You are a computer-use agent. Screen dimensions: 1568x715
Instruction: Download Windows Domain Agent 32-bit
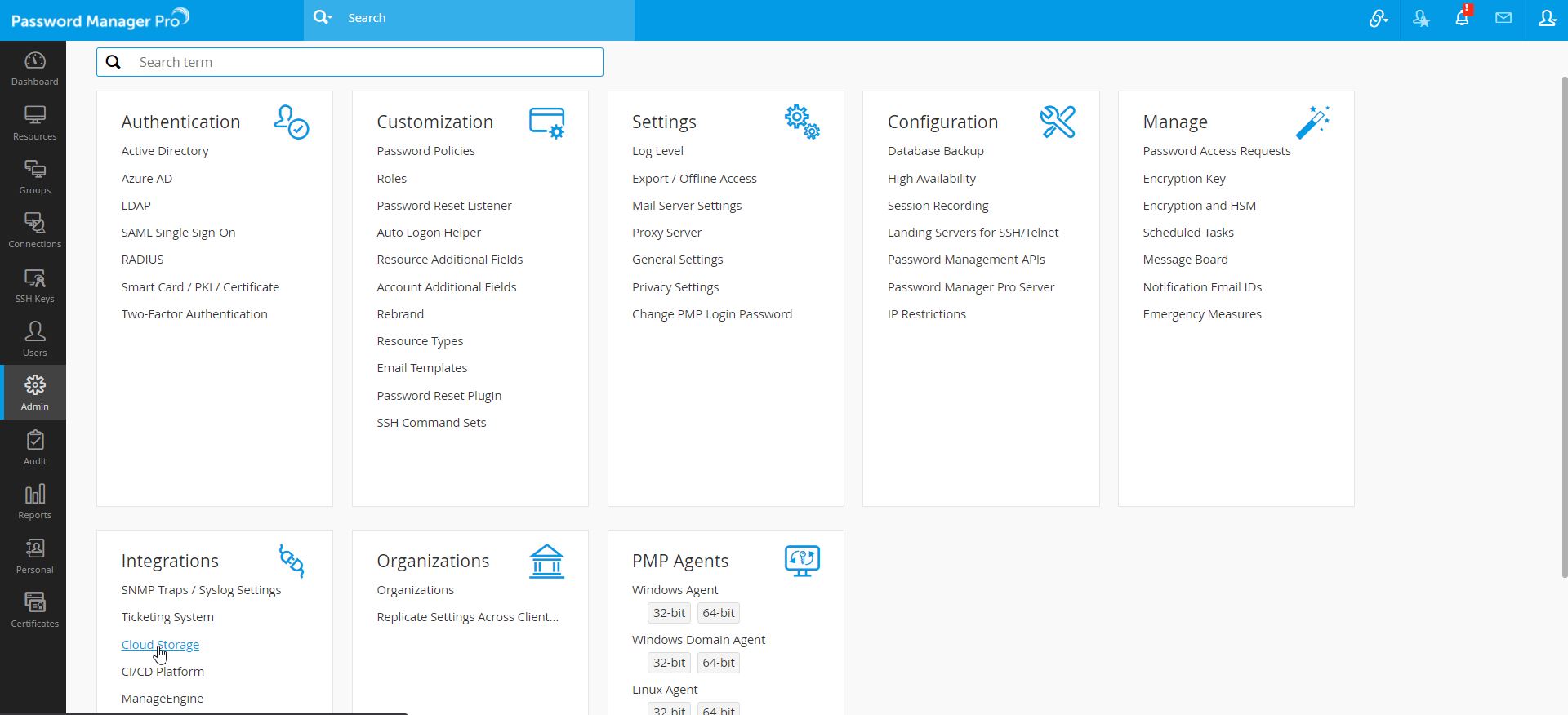coord(669,663)
